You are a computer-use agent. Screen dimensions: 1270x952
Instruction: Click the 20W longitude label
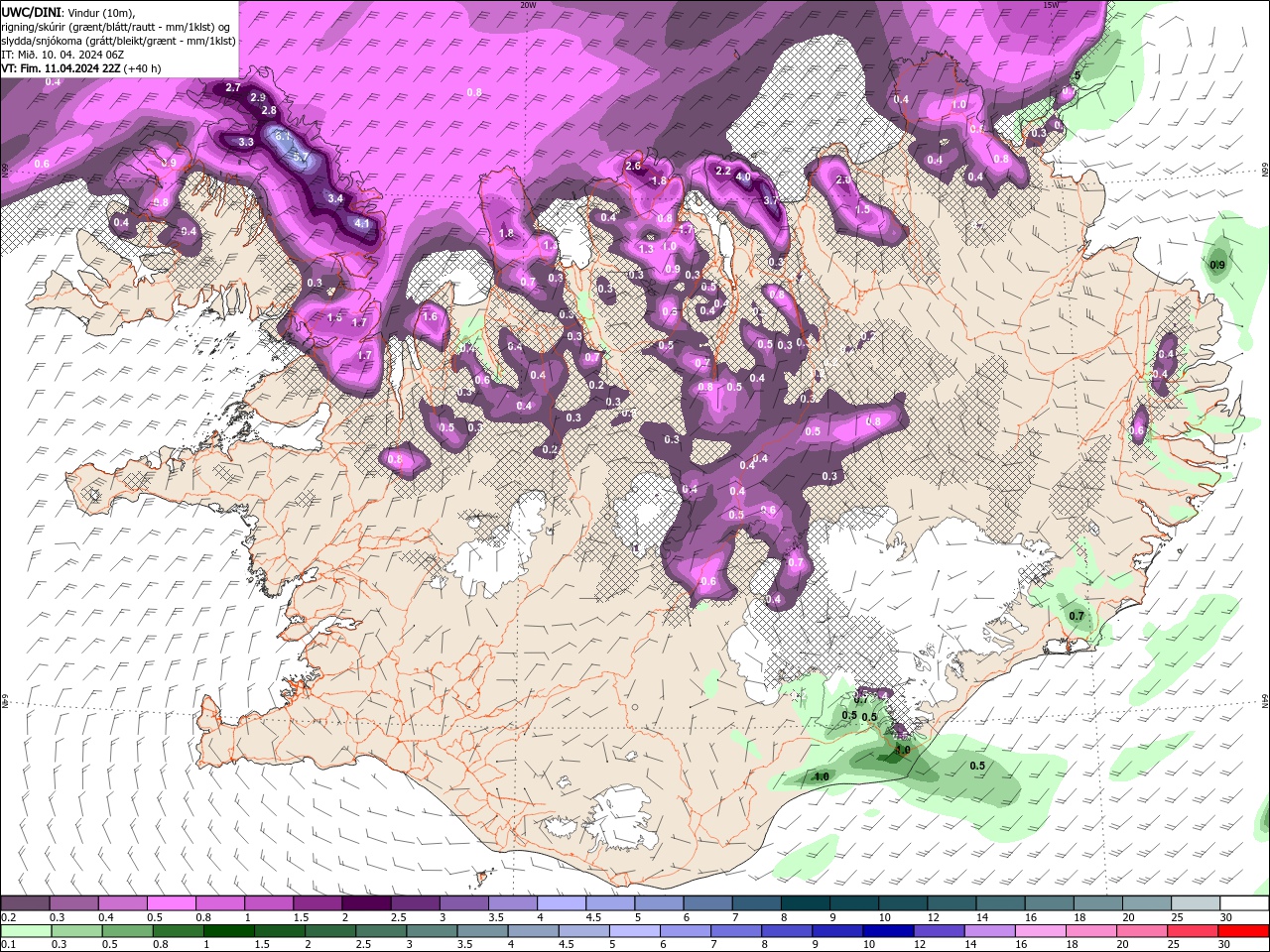(x=528, y=5)
